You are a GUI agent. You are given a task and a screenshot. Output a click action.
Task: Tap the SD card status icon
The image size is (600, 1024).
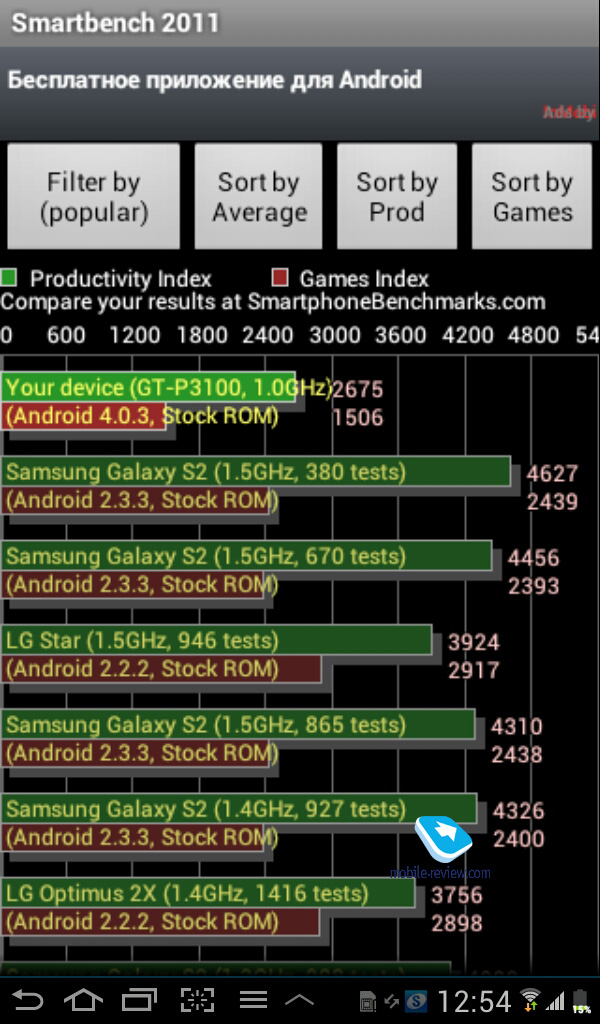point(368,1001)
